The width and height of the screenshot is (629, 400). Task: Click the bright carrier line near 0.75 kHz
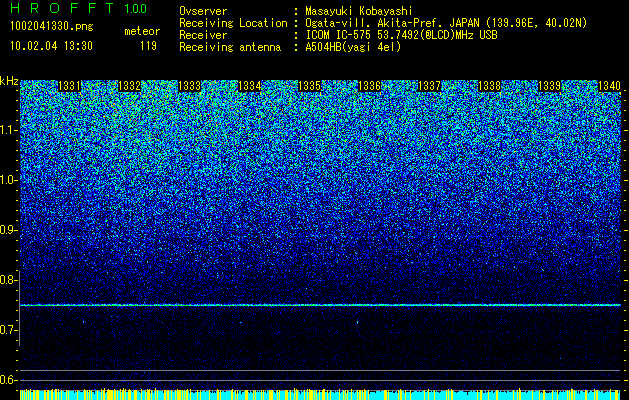pyautogui.click(x=320, y=305)
